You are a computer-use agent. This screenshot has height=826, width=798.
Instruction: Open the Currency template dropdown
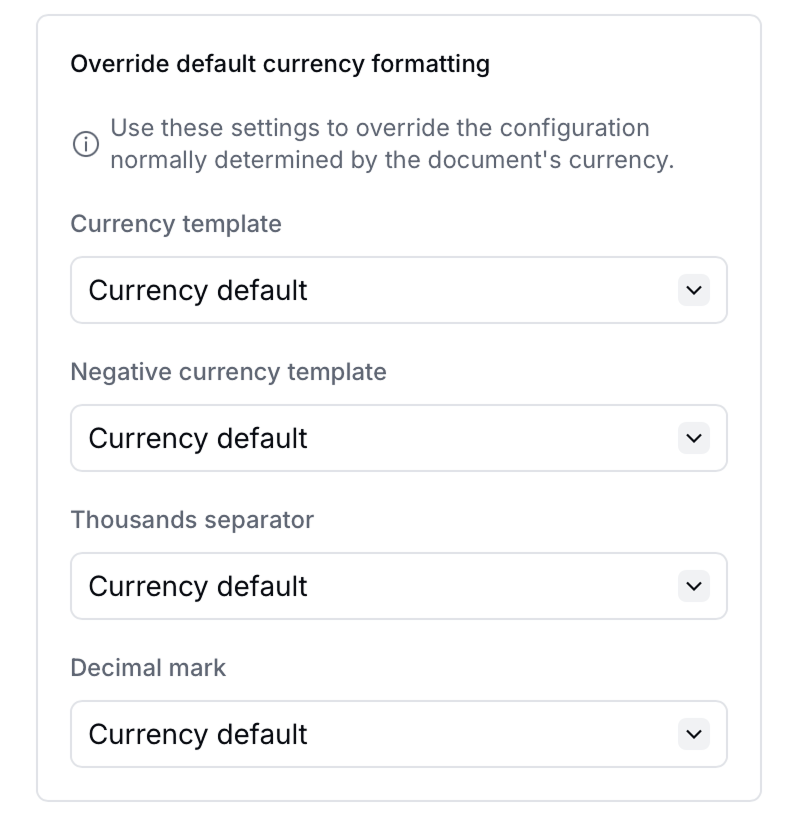click(398, 291)
